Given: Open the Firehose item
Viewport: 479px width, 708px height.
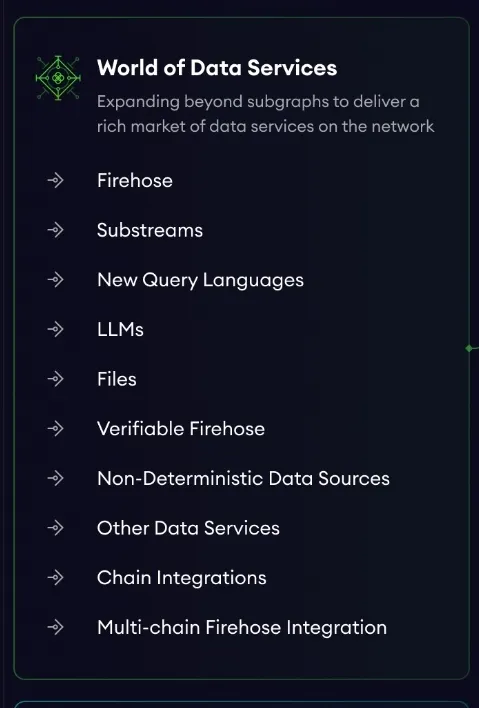Looking at the screenshot, I should click(135, 181).
